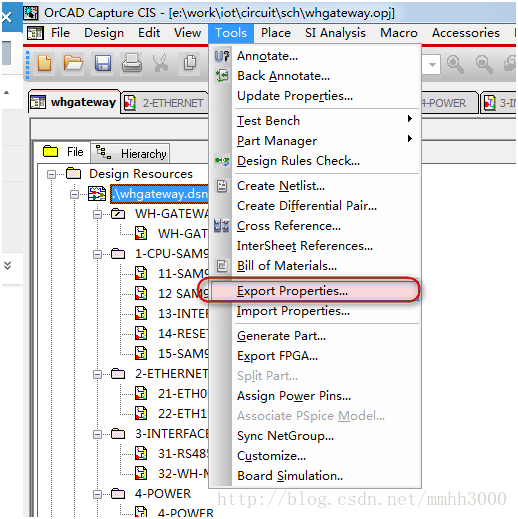The width and height of the screenshot is (518, 519).
Task: Click the Save floppy disk icon
Action: click(103, 63)
